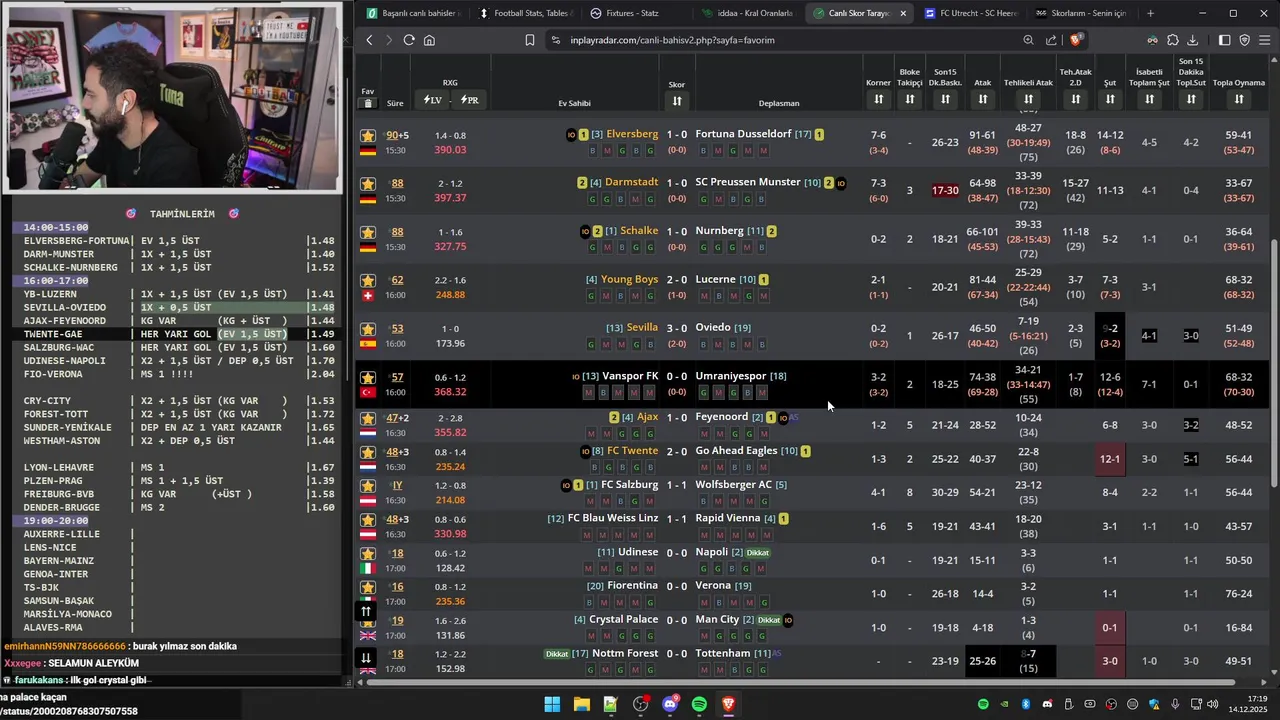Click the trash icon under Fav header
Image resolution: width=1280 pixels, height=720 pixels.
coord(368,103)
